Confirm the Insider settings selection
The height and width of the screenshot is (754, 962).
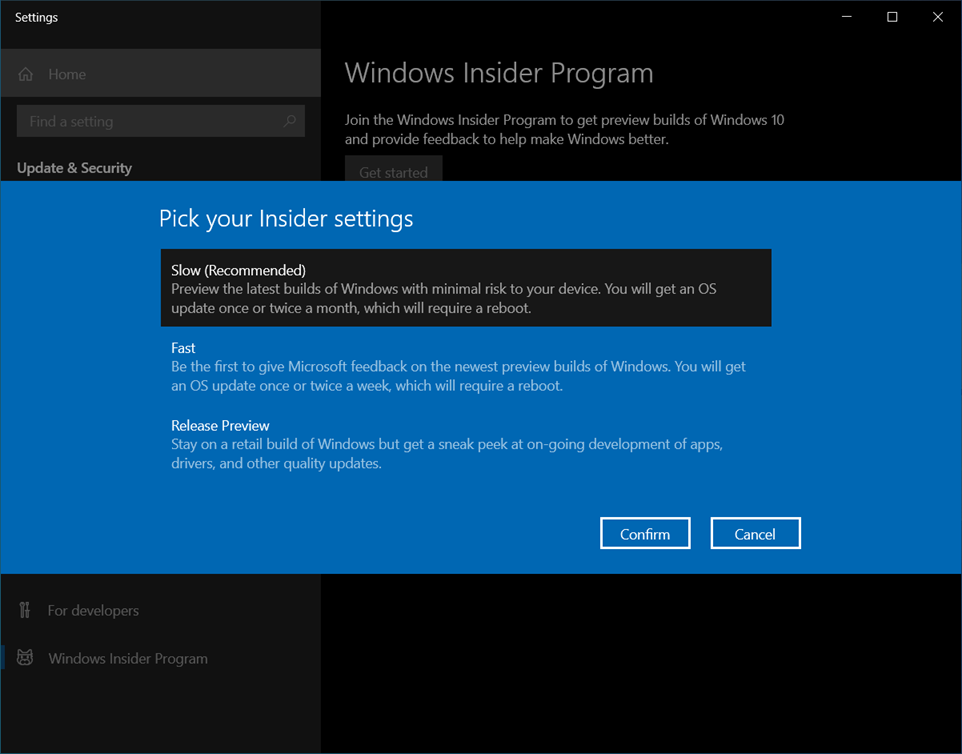tap(645, 534)
